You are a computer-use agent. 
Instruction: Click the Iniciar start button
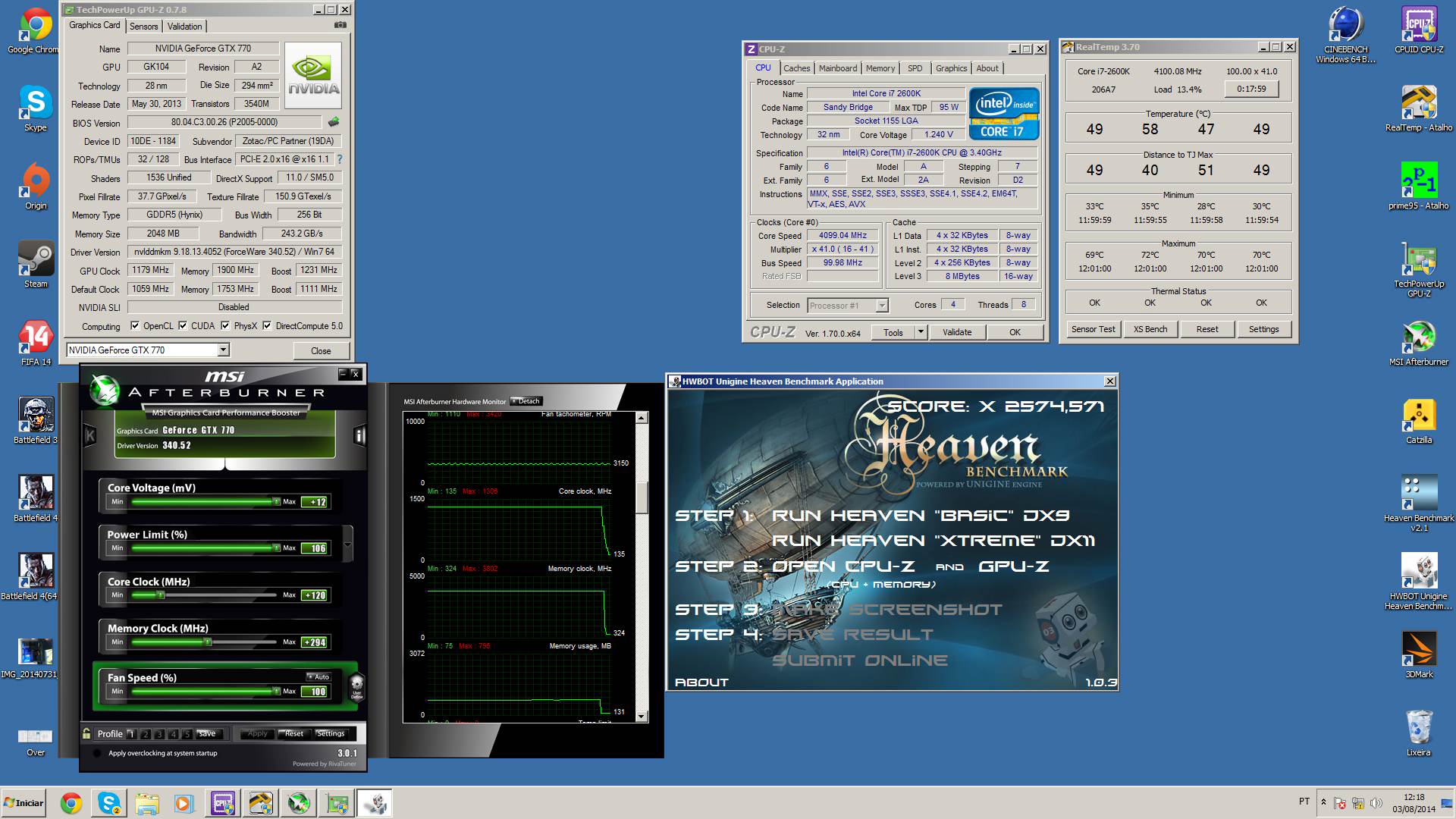(24, 803)
